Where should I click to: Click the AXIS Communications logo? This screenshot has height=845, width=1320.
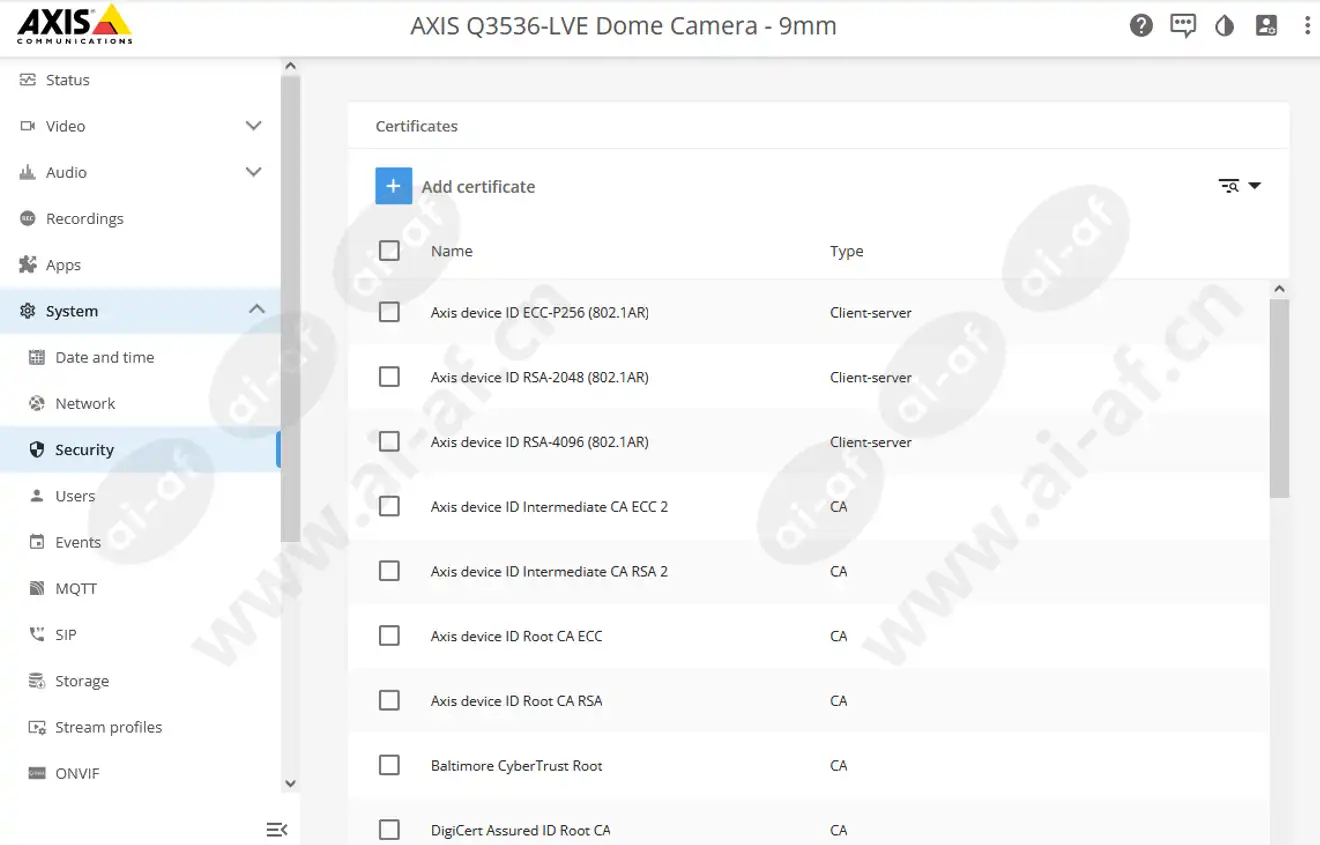(75, 24)
